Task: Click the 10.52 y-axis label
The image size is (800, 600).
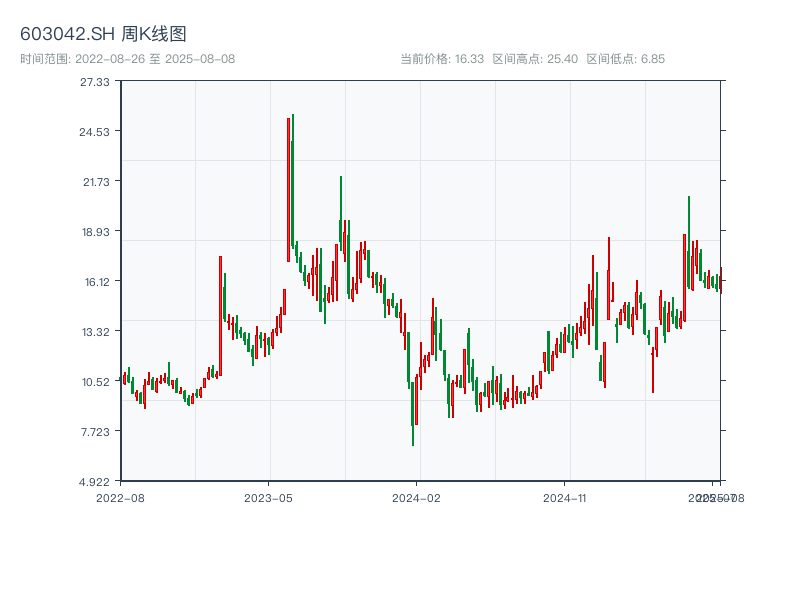Action: pyautogui.click(x=95, y=382)
